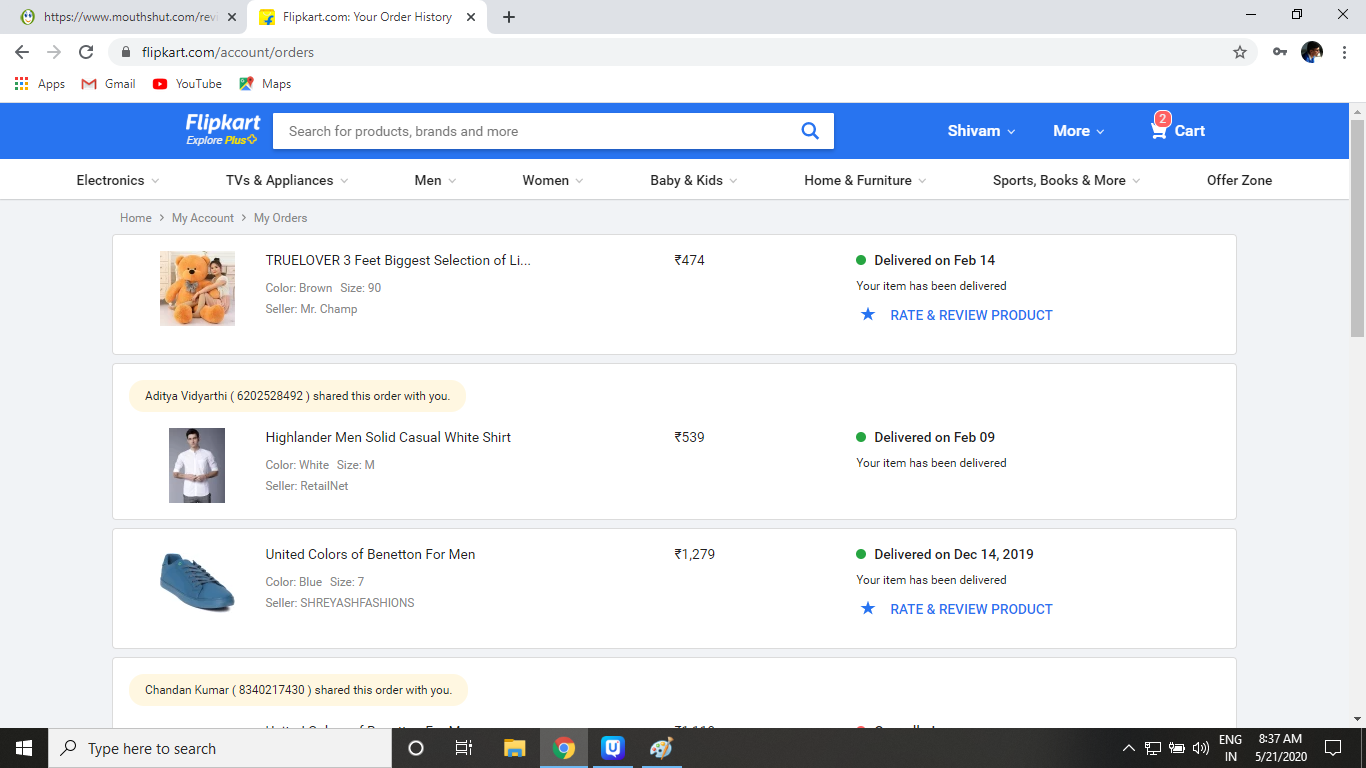This screenshot has width=1366, height=768.
Task: Expand the More dropdown in the header
Action: click(x=1078, y=131)
